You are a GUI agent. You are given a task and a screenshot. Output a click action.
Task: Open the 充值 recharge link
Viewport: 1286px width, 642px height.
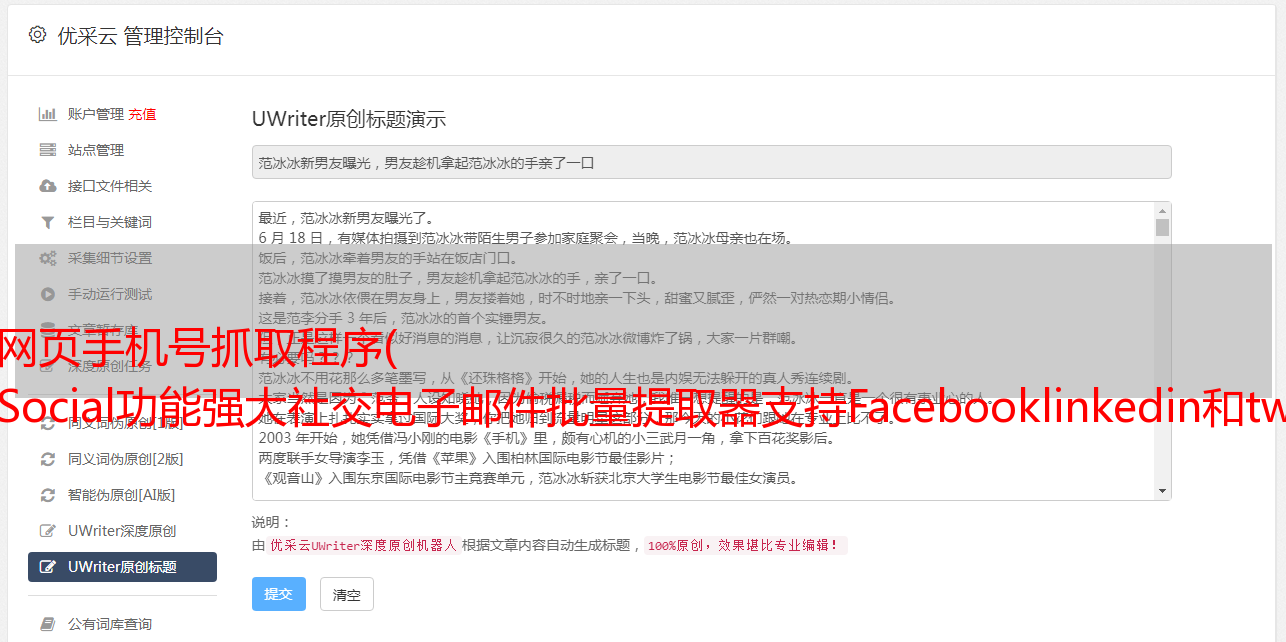[x=142, y=114]
